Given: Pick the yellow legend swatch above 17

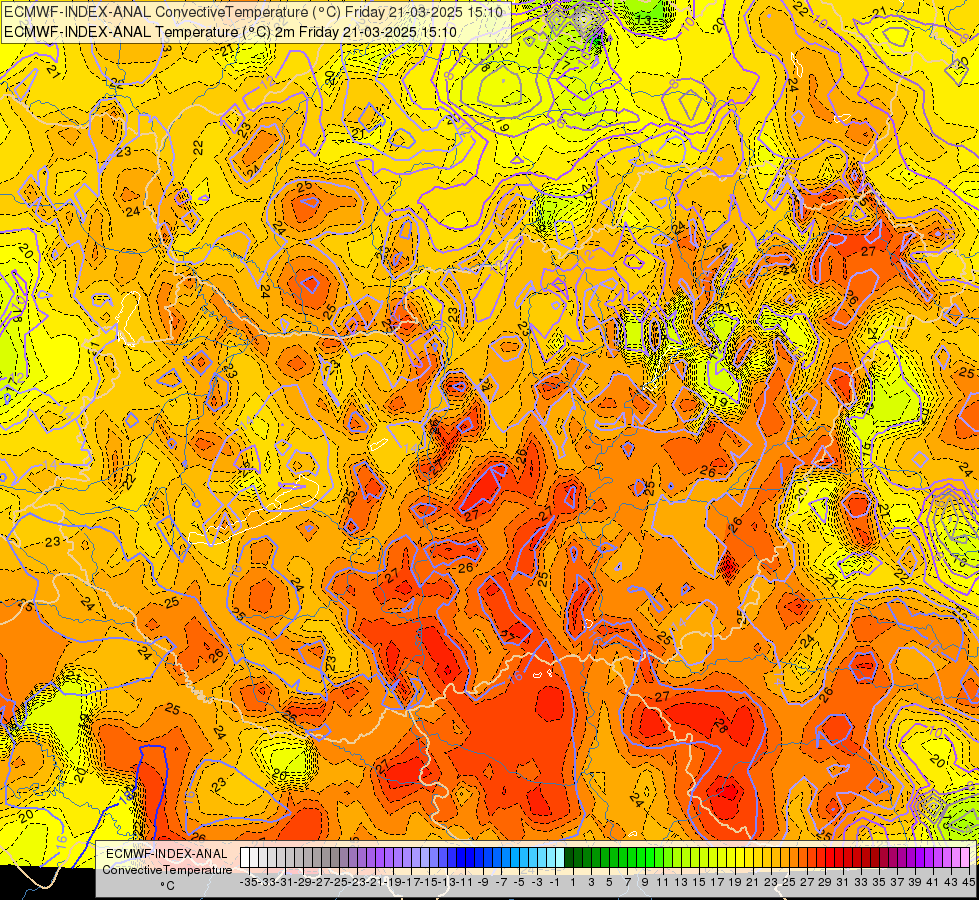Looking at the screenshot, I should click(713, 857).
